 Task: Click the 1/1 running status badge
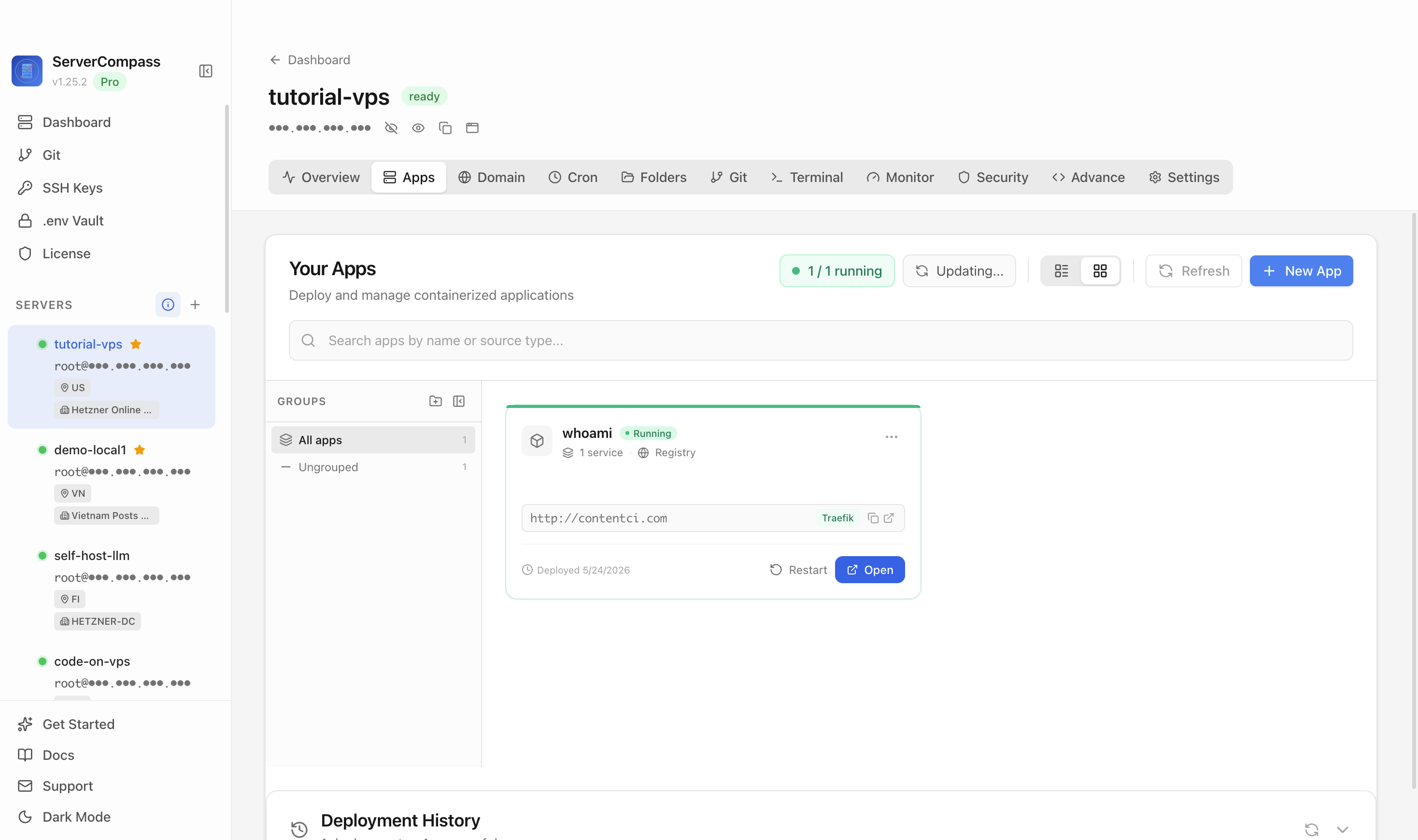[837, 271]
